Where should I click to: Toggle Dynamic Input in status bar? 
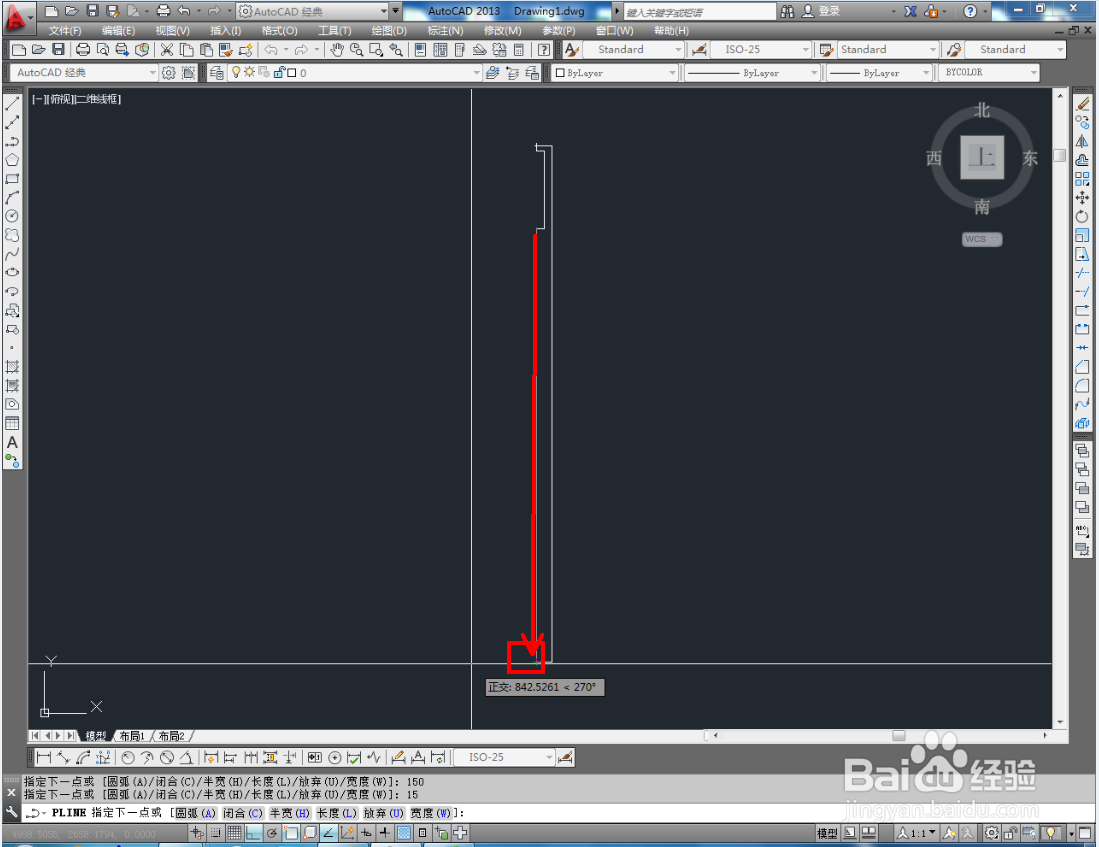tap(366, 832)
